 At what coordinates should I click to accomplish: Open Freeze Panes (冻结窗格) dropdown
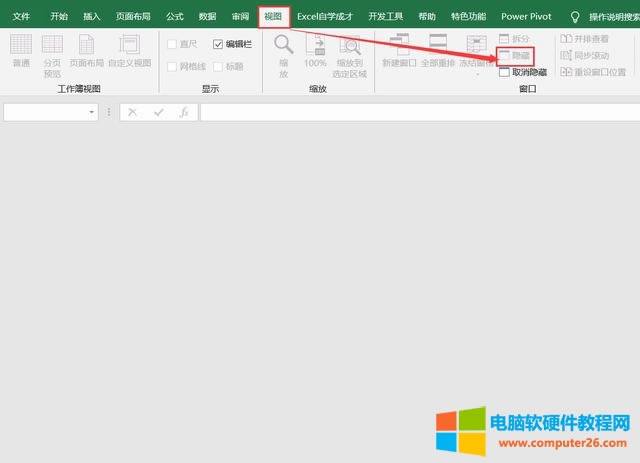pyautogui.click(x=476, y=55)
